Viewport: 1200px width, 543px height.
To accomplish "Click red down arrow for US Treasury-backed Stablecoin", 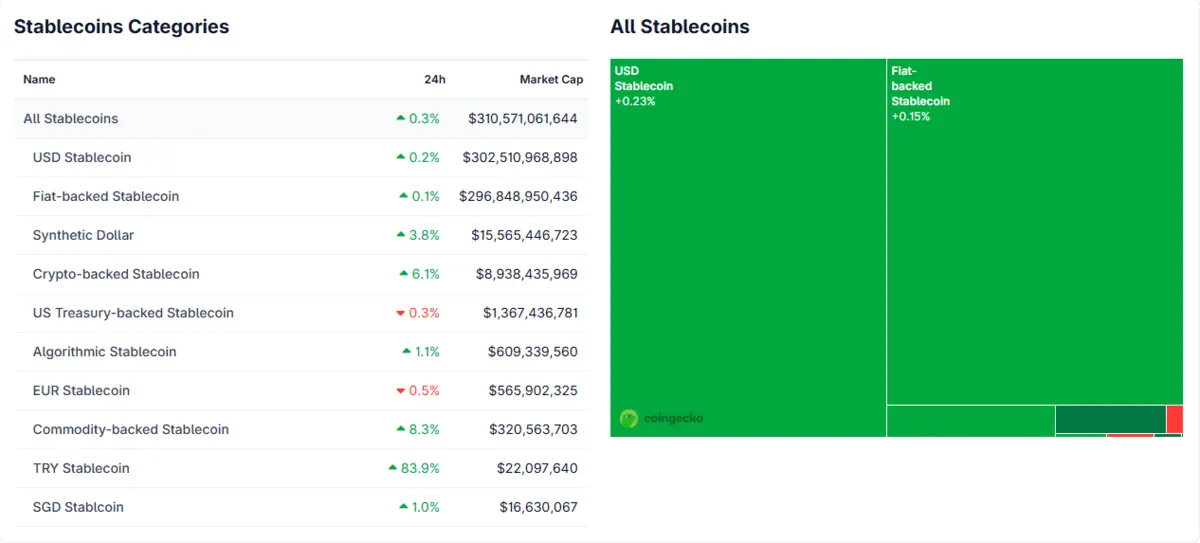I will pyautogui.click(x=401, y=313).
